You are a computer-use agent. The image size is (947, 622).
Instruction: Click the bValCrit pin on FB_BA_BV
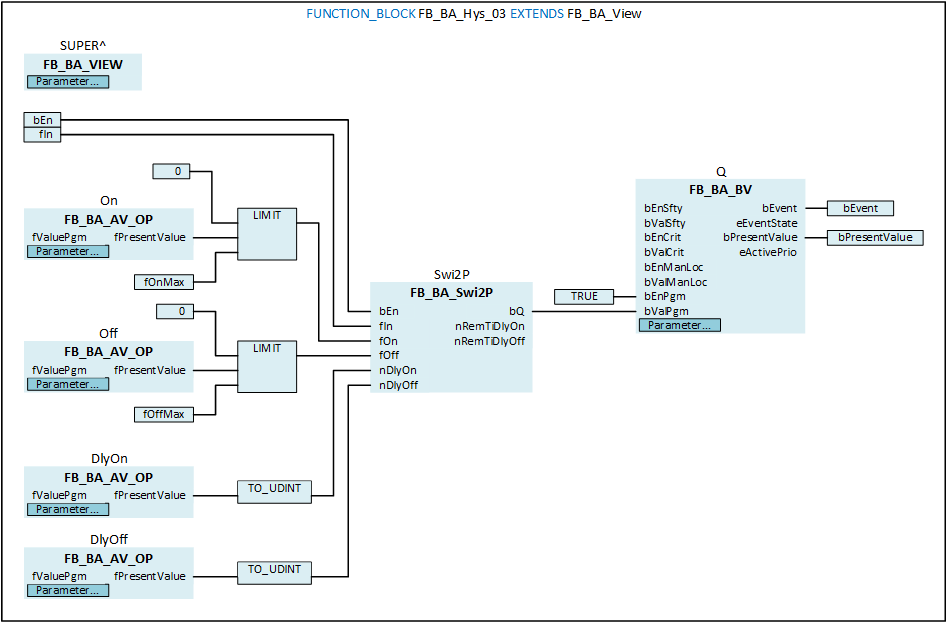(664, 252)
